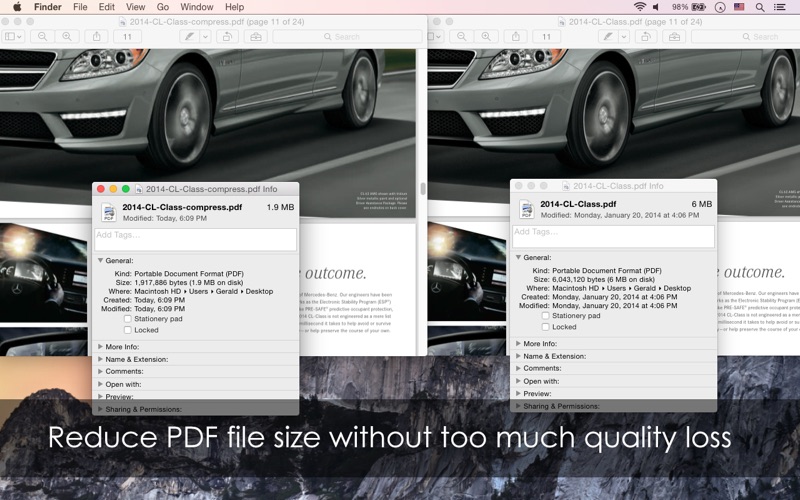Click the Add Tags field in the compress.pdf Info window
The width and height of the screenshot is (800, 500).
coord(196,239)
